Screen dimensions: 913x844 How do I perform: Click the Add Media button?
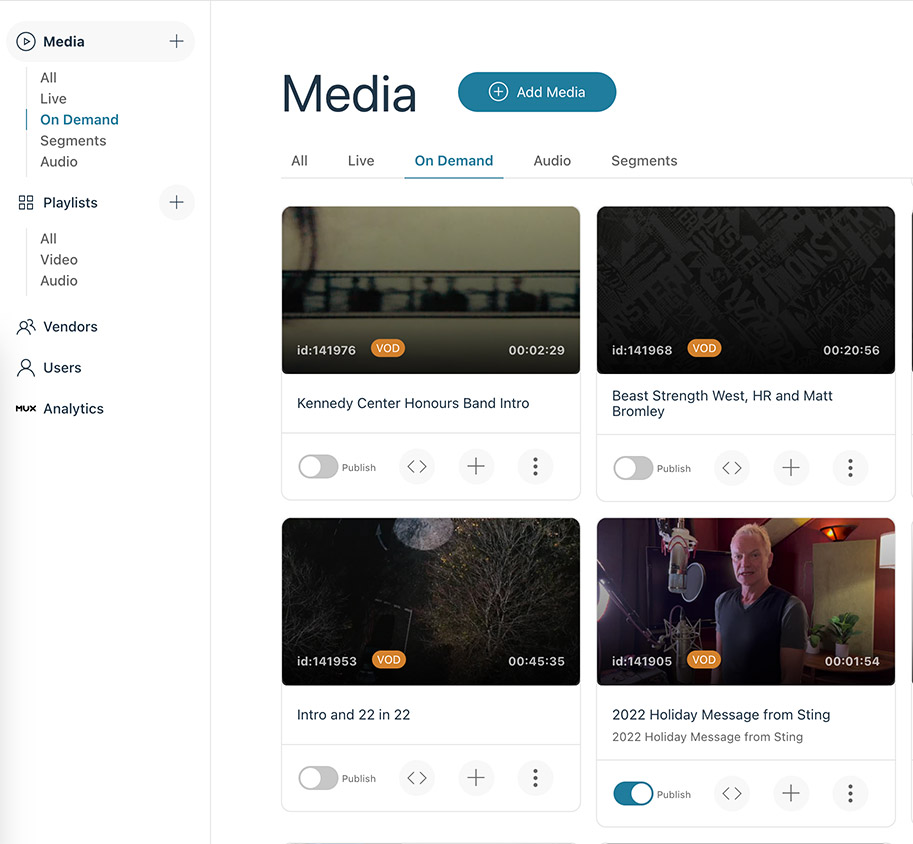(x=537, y=92)
